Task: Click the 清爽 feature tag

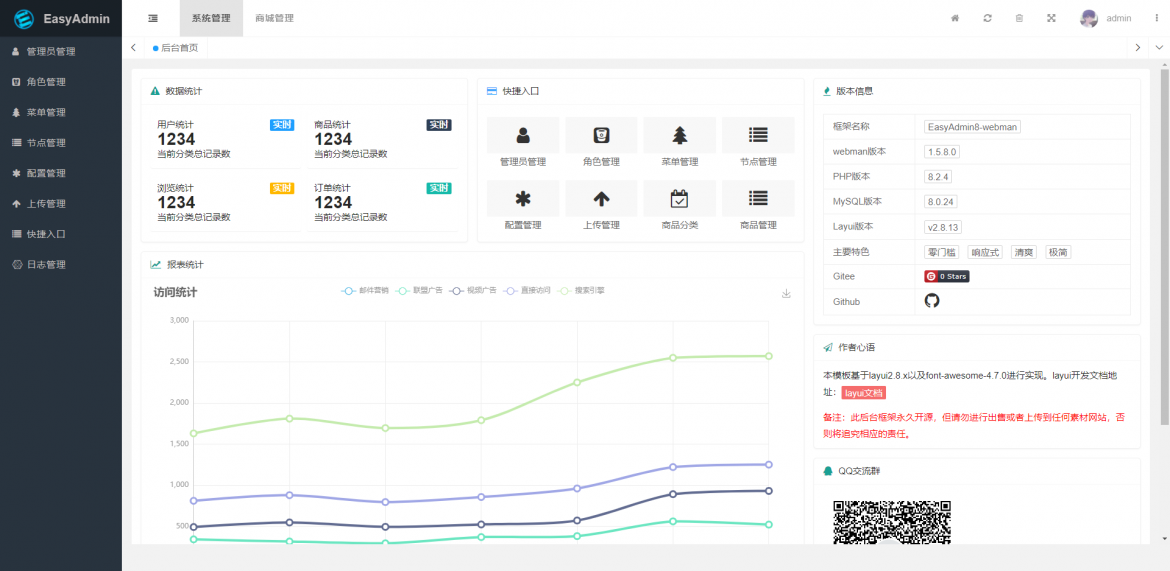Action: pyautogui.click(x=1024, y=252)
